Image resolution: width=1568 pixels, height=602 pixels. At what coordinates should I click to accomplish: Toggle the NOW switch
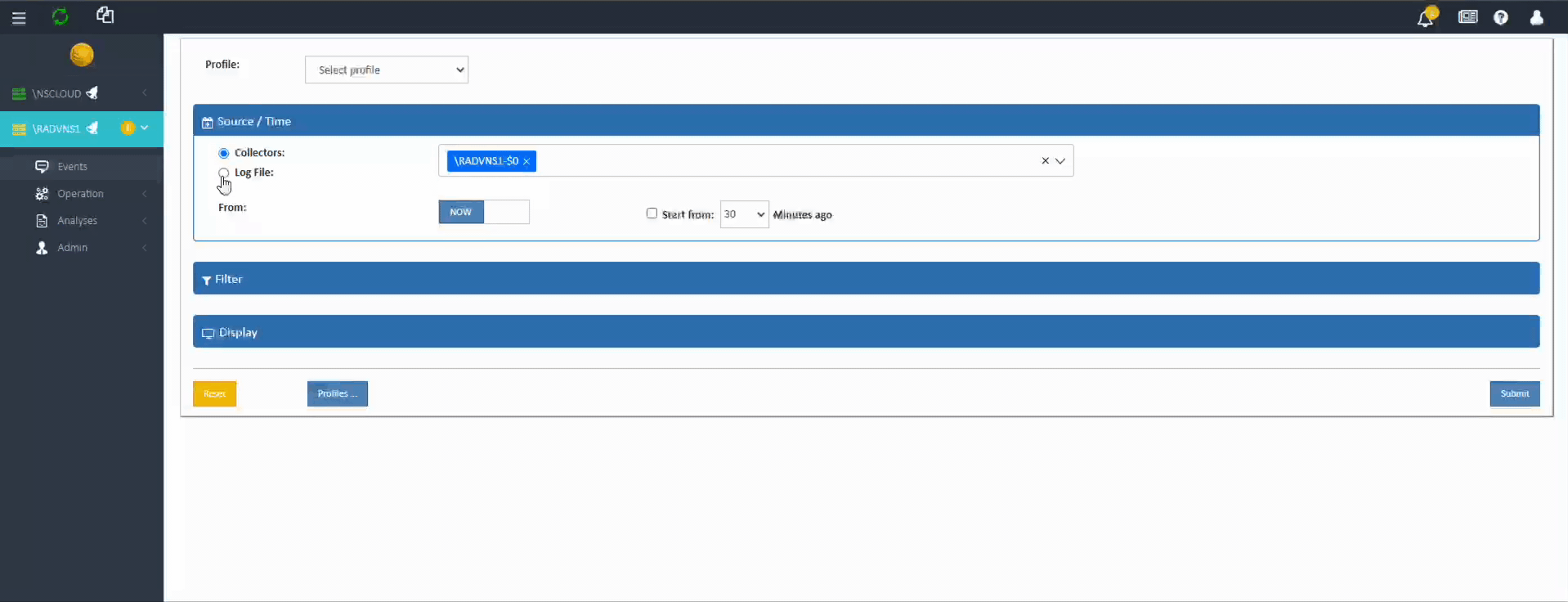(483, 212)
